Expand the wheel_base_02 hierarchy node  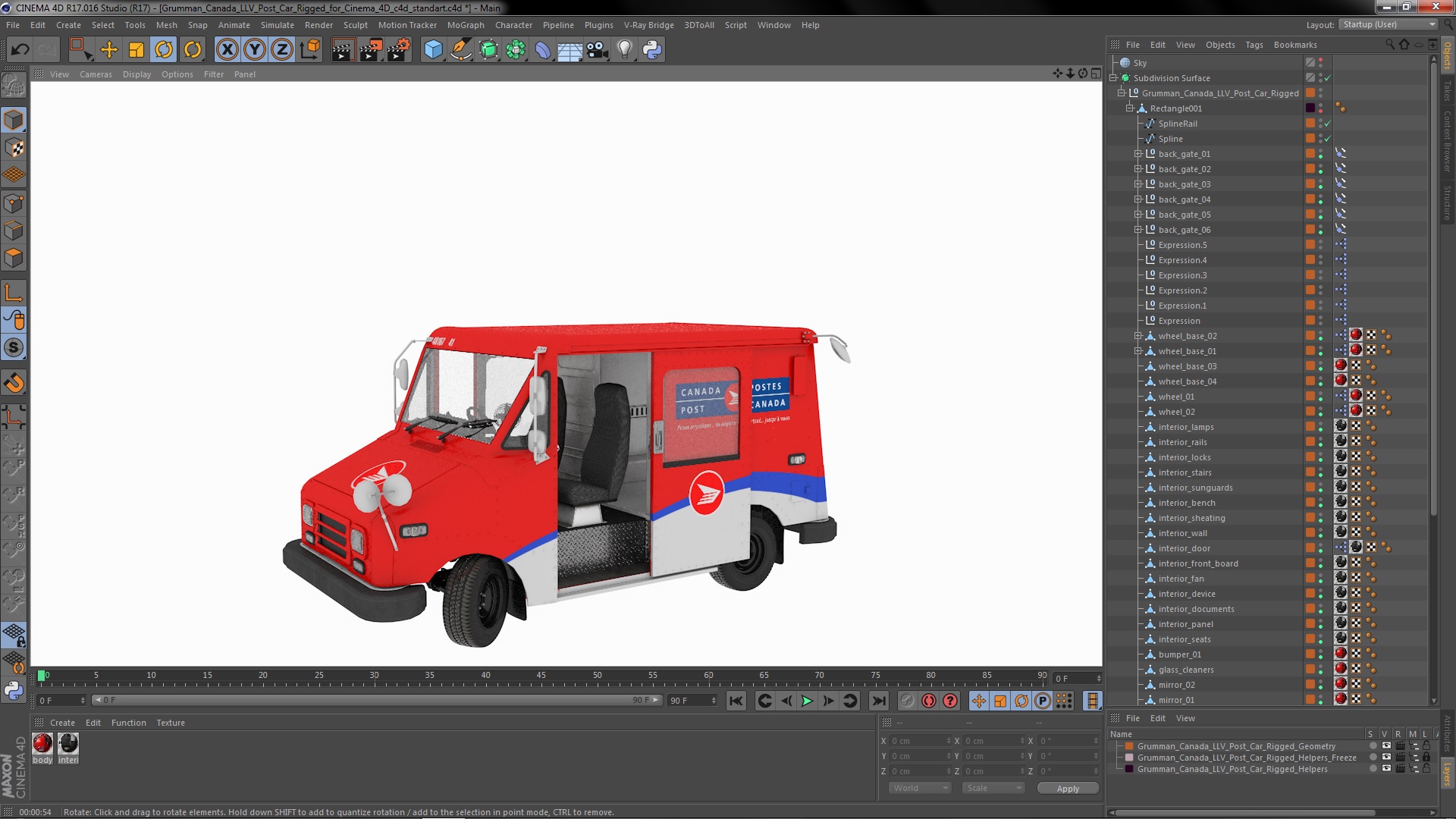click(1137, 336)
